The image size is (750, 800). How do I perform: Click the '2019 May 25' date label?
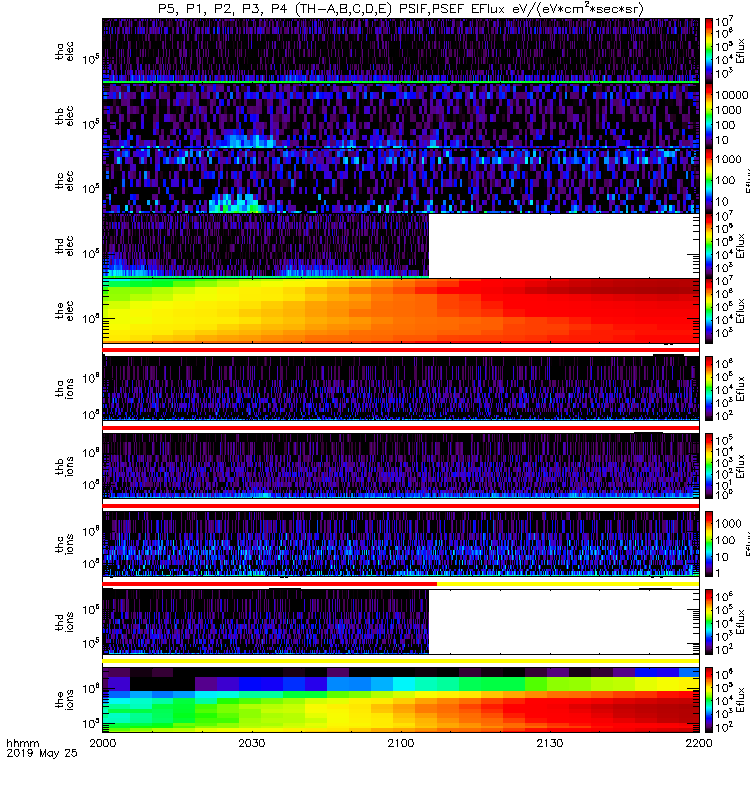click(42, 753)
